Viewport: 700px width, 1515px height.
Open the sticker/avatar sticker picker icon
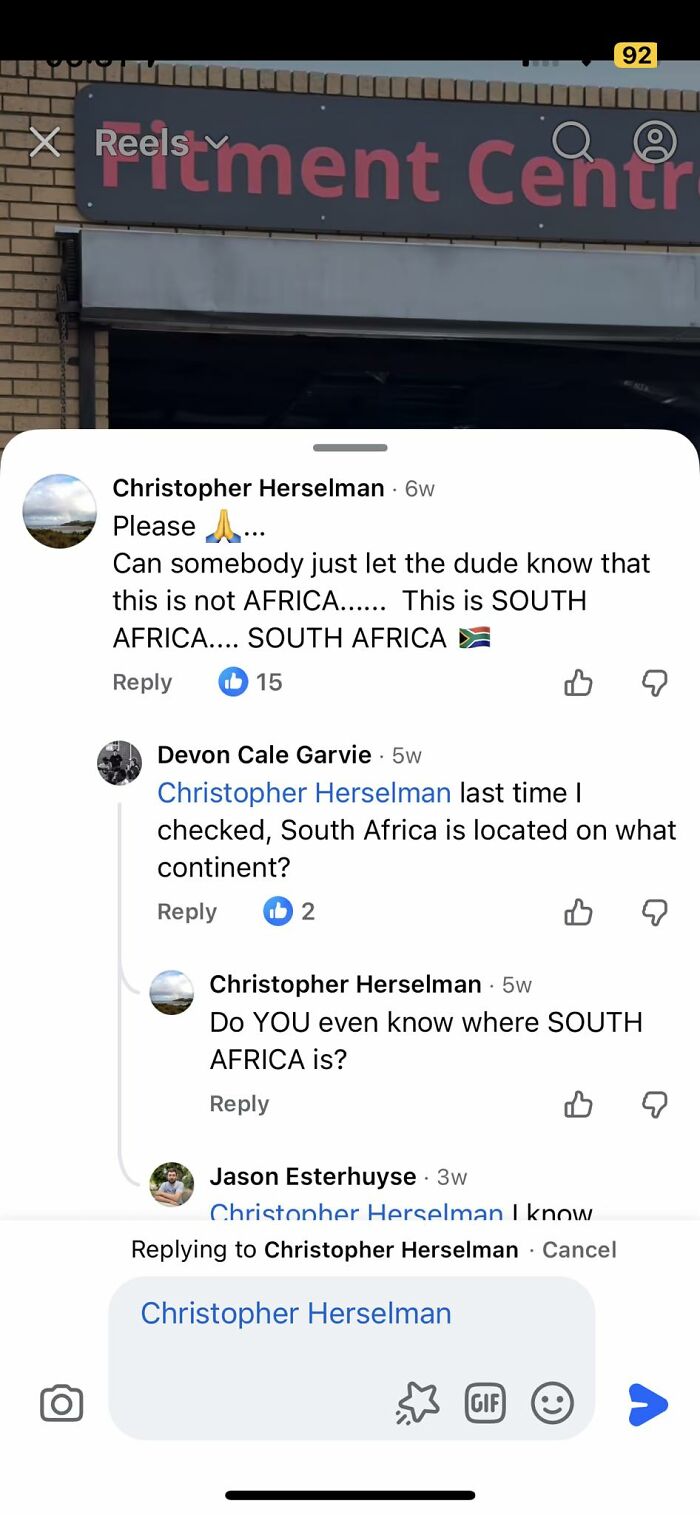pyautogui.click(x=417, y=1404)
